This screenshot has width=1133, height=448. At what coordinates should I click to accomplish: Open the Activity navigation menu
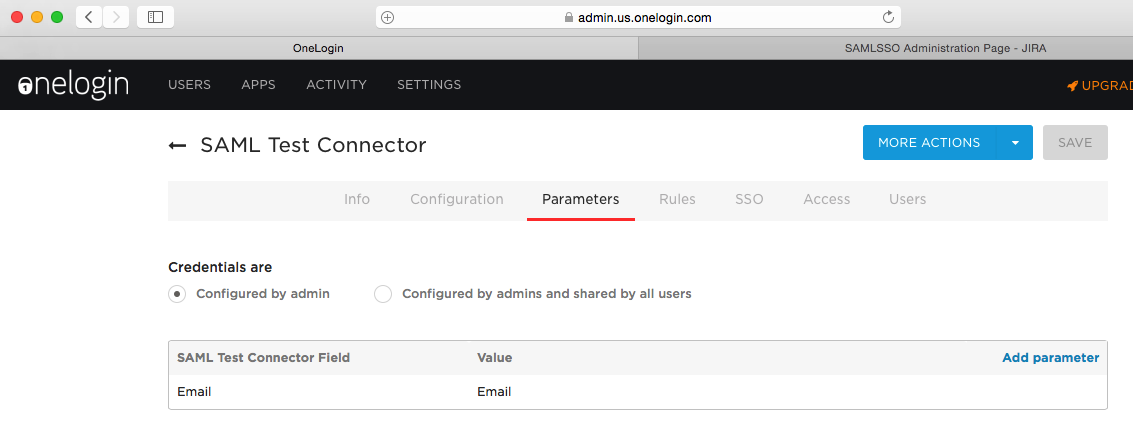(x=336, y=85)
